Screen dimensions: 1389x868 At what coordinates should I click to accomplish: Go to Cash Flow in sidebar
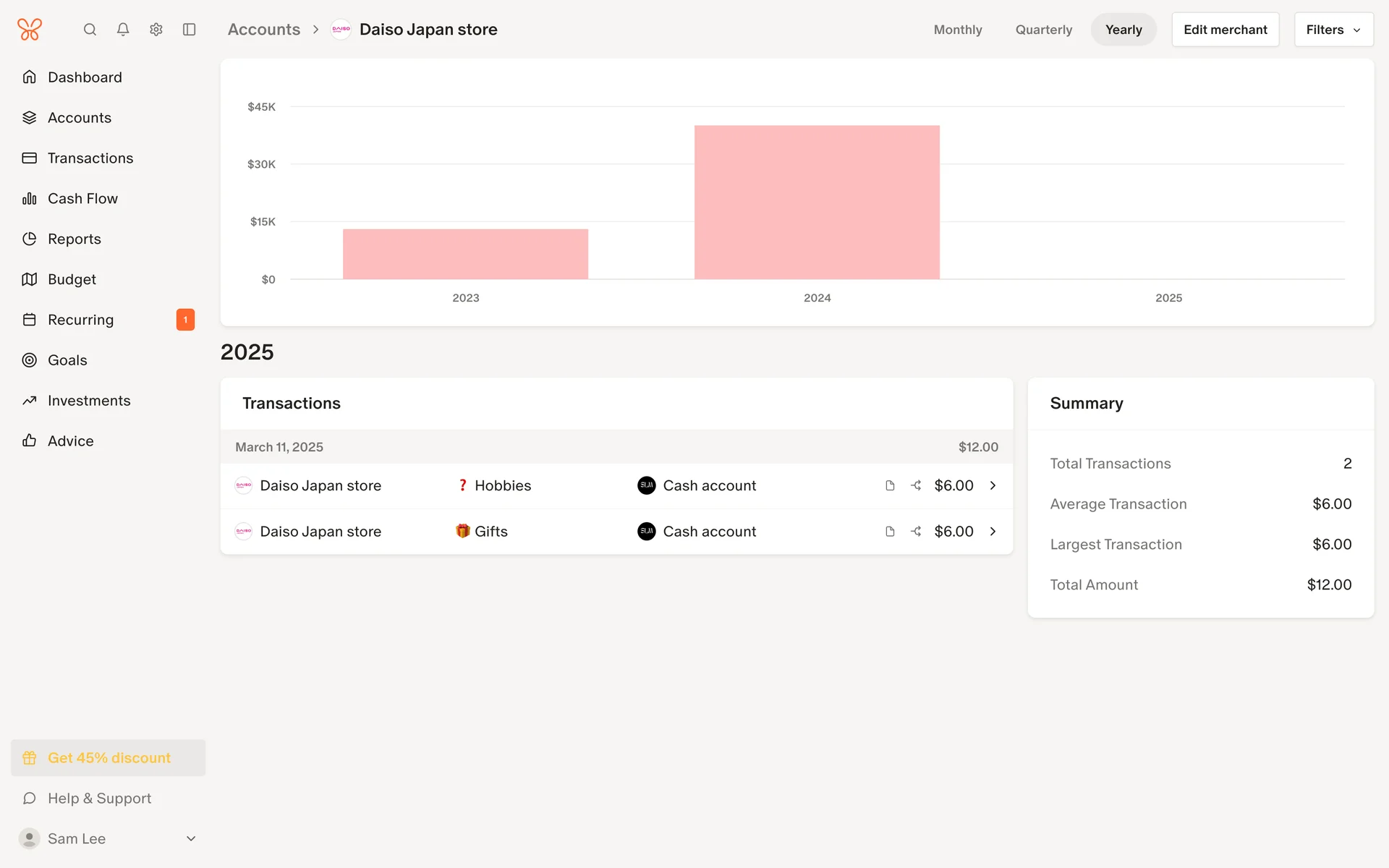point(82,198)
